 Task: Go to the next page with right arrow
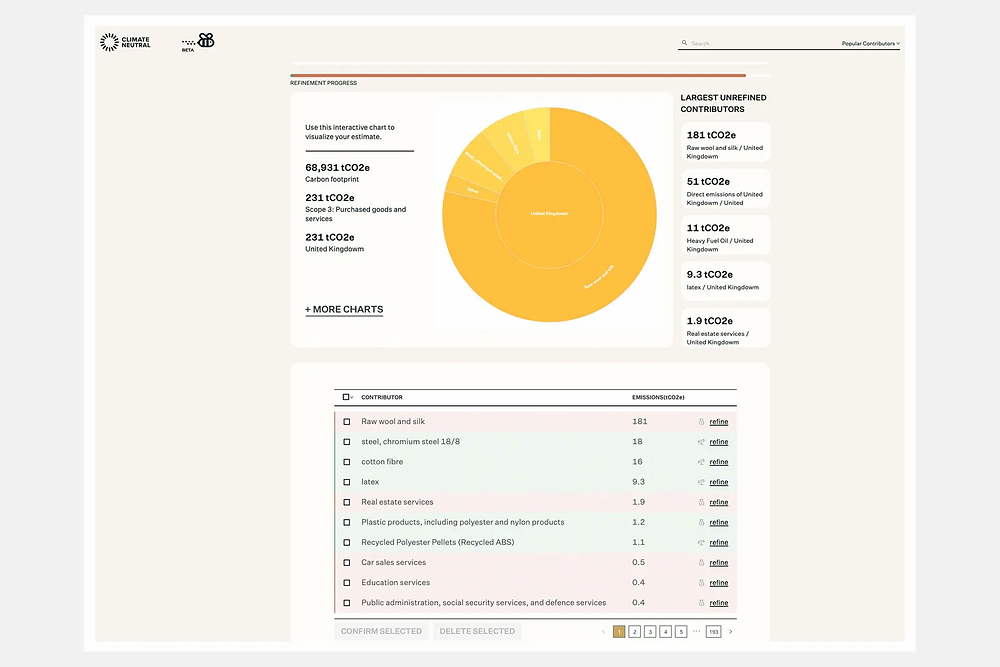(x=730, y=632)
